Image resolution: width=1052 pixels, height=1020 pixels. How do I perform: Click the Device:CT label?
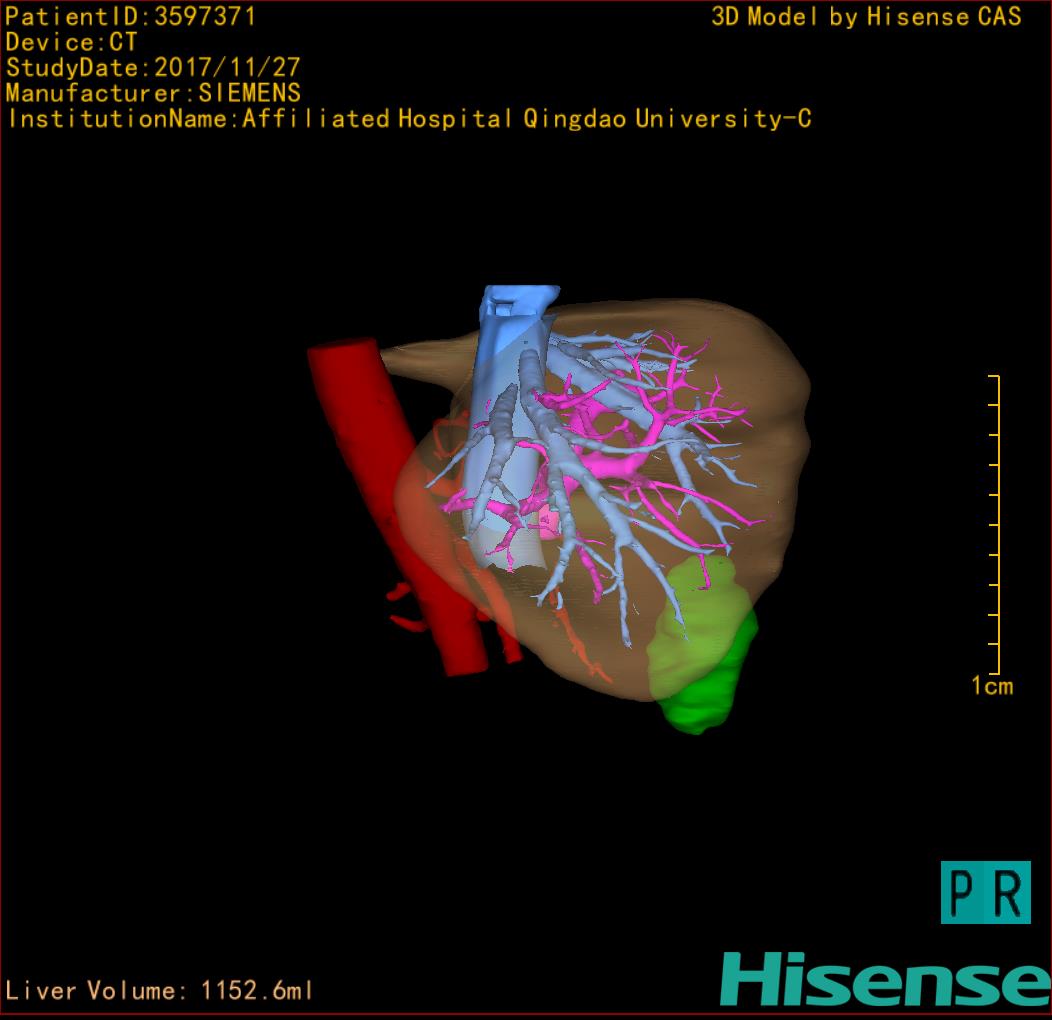(71, 42)
